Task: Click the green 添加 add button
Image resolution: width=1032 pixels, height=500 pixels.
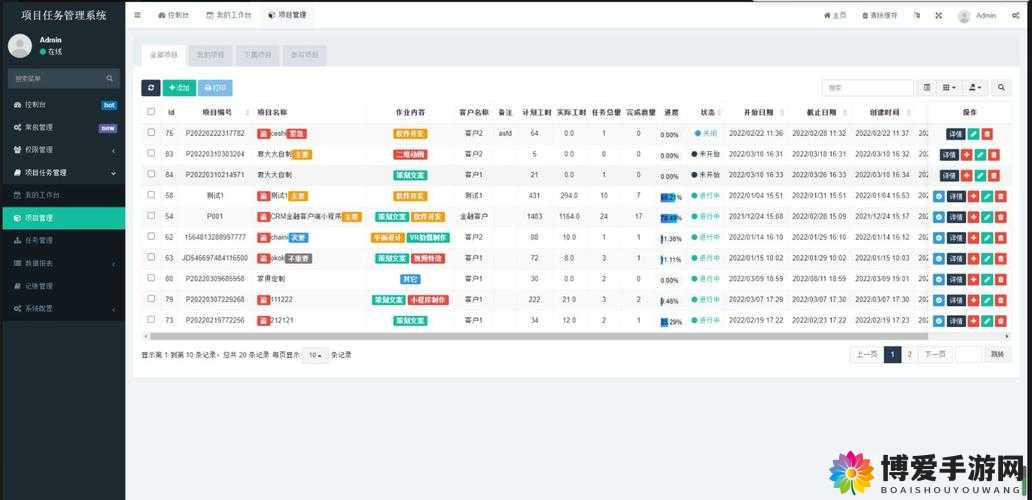Action: click(179, 88)
